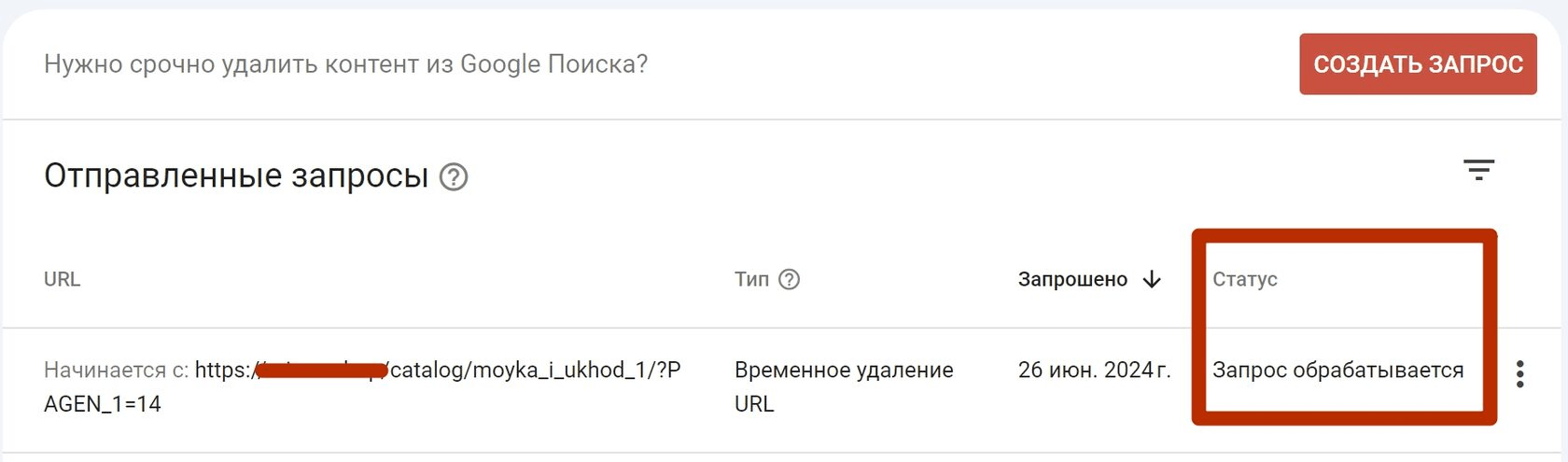Click the status Запрос обрабатывается
The width and height of the screenshot is (1568, 462).
pyautogui.click(x=1337, y=371)
